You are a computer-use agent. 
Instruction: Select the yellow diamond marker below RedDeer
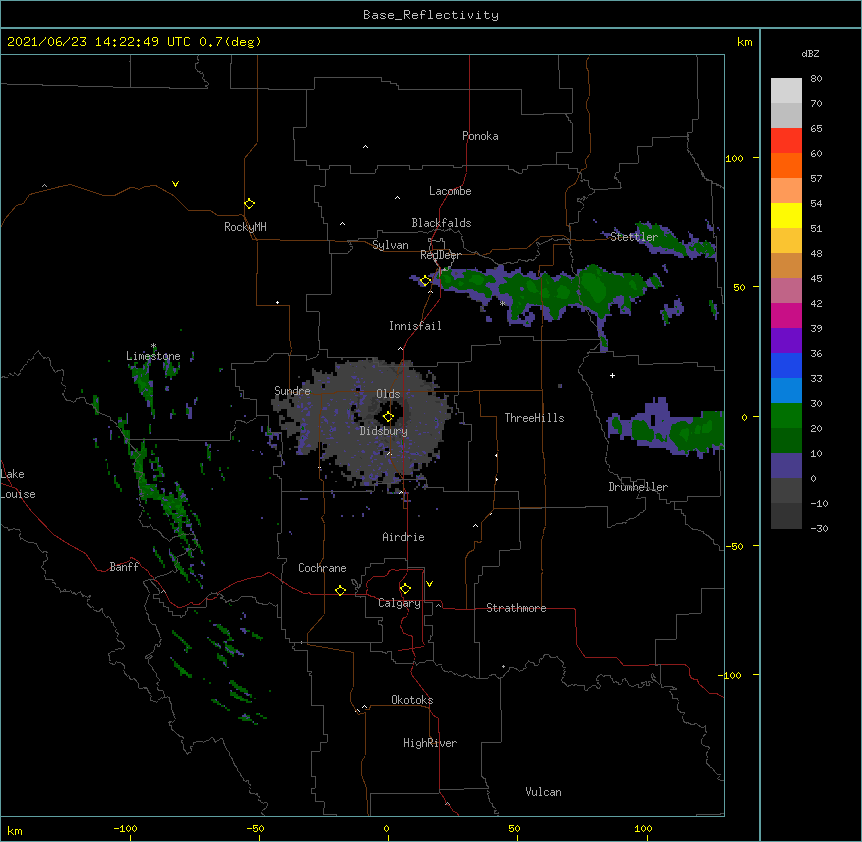[425, 281]
